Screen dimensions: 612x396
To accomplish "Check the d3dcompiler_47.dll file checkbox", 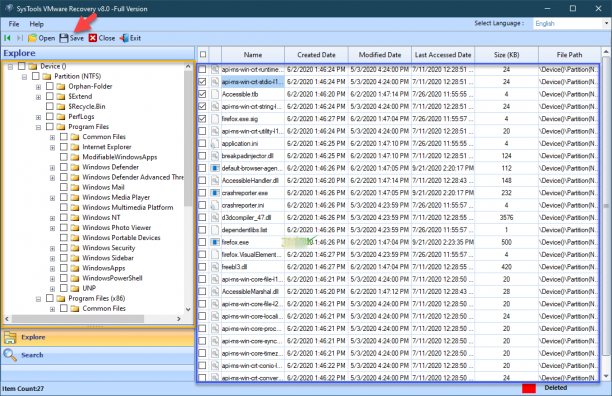I will pos(202,217).
